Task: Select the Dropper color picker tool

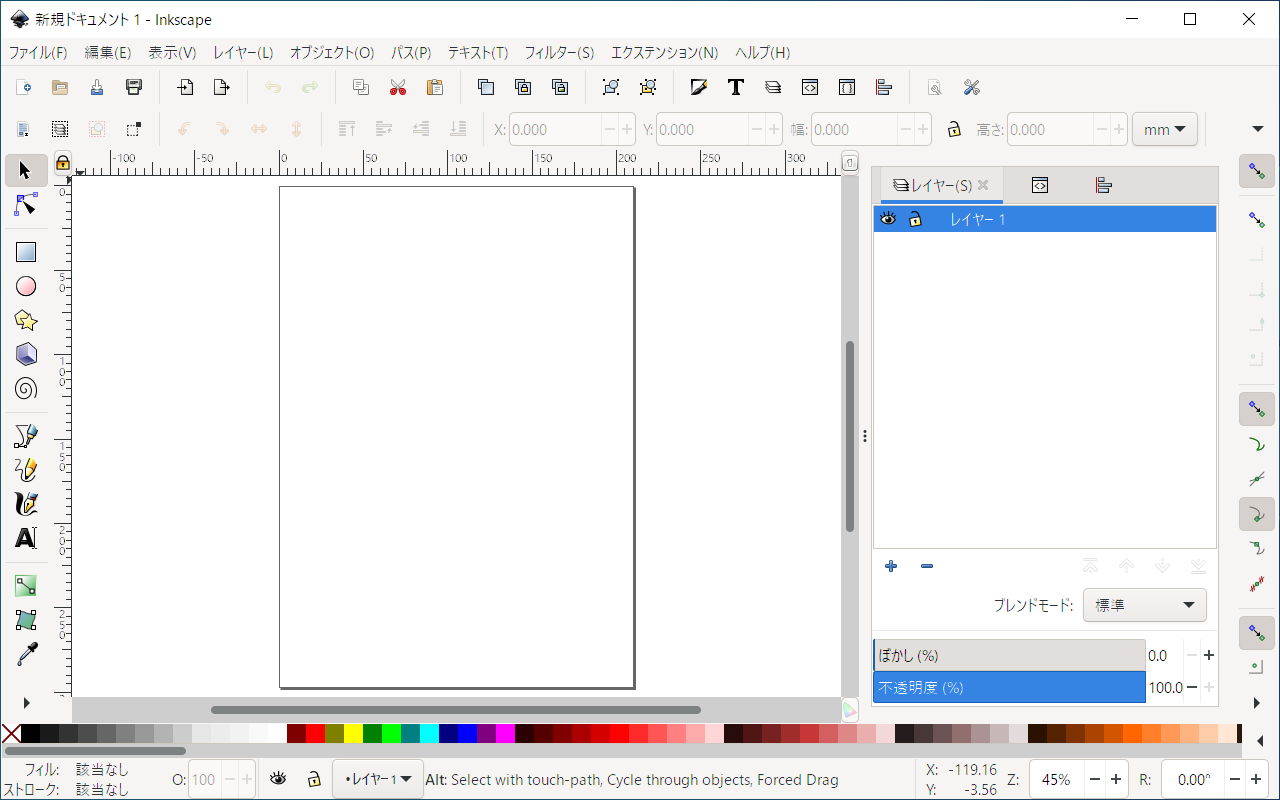Action: [x=26, y=654]
